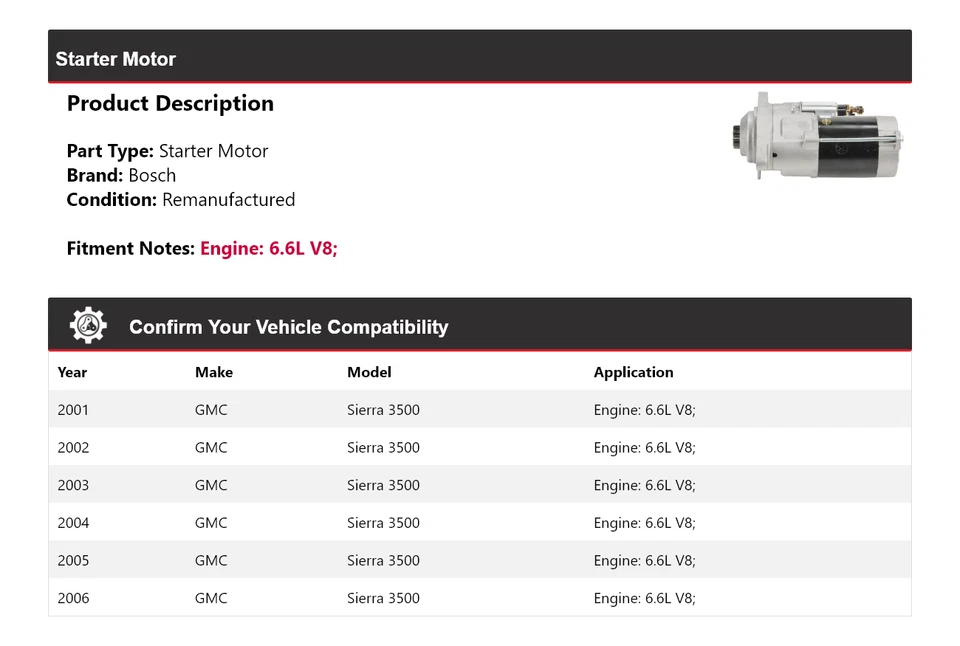Select the 2001 year row cell

point(73,410)
